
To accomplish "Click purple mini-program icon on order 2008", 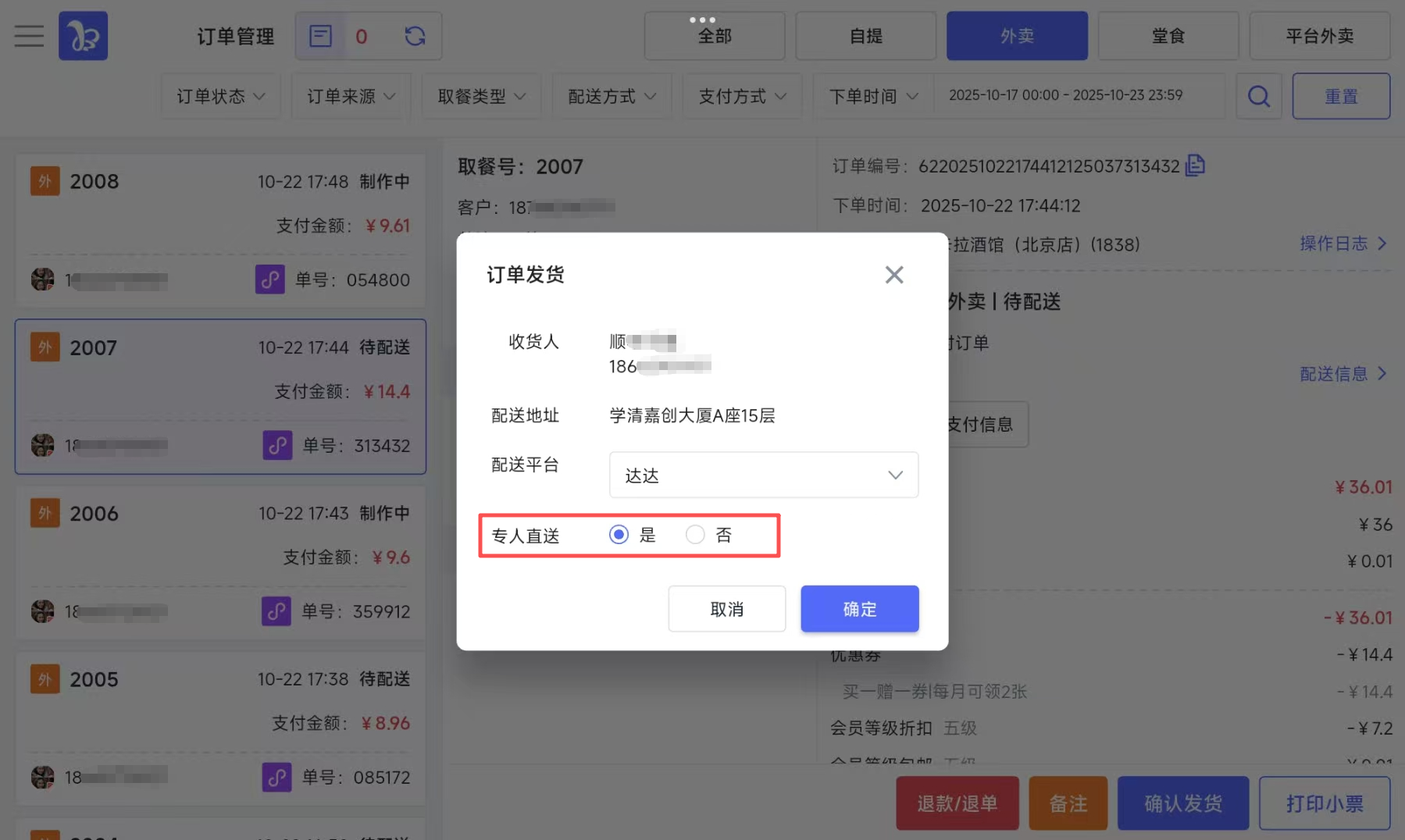I will tap(269, 279).
